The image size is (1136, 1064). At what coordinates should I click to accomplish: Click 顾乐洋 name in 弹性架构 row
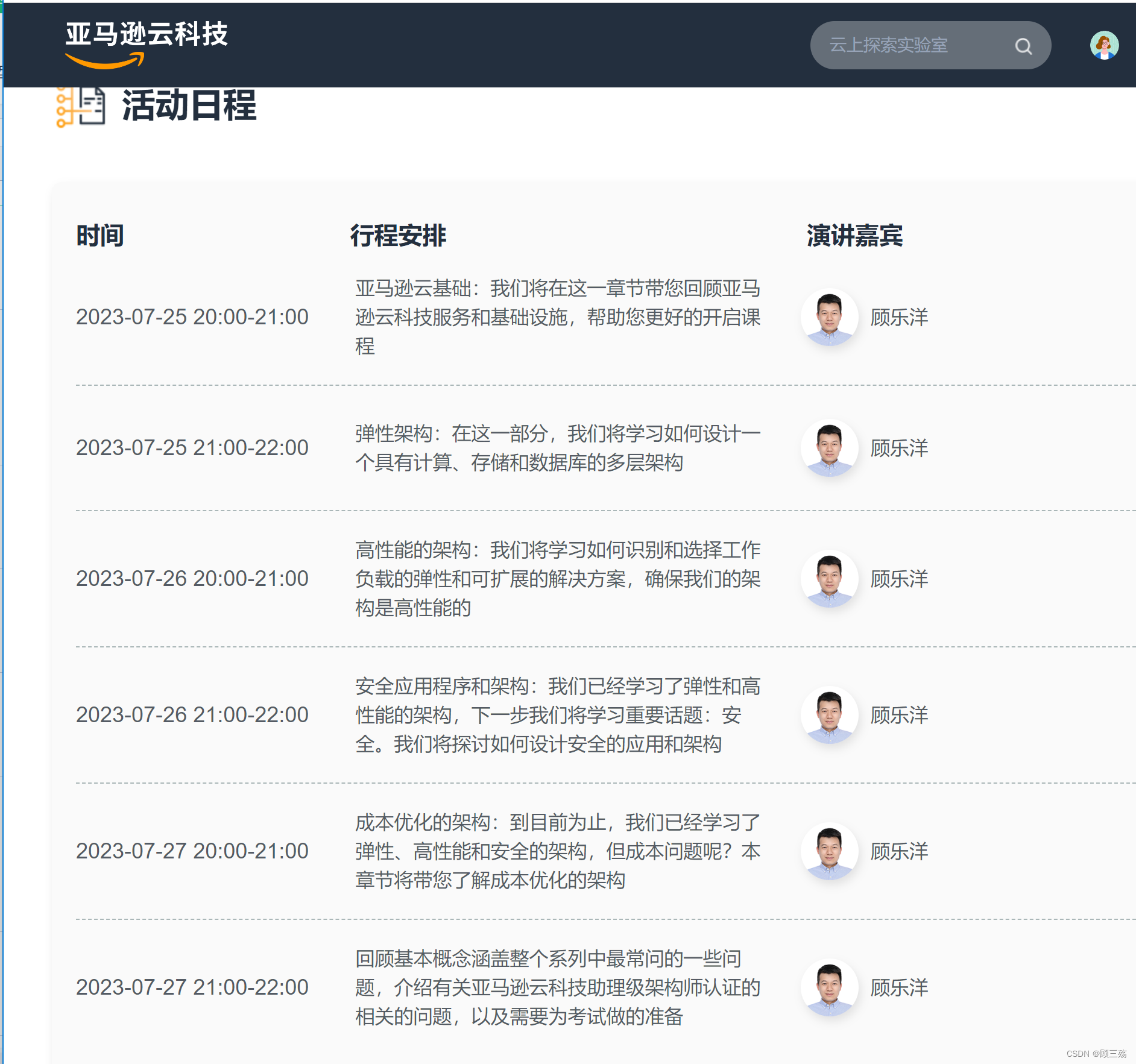(x=899, y=448)
